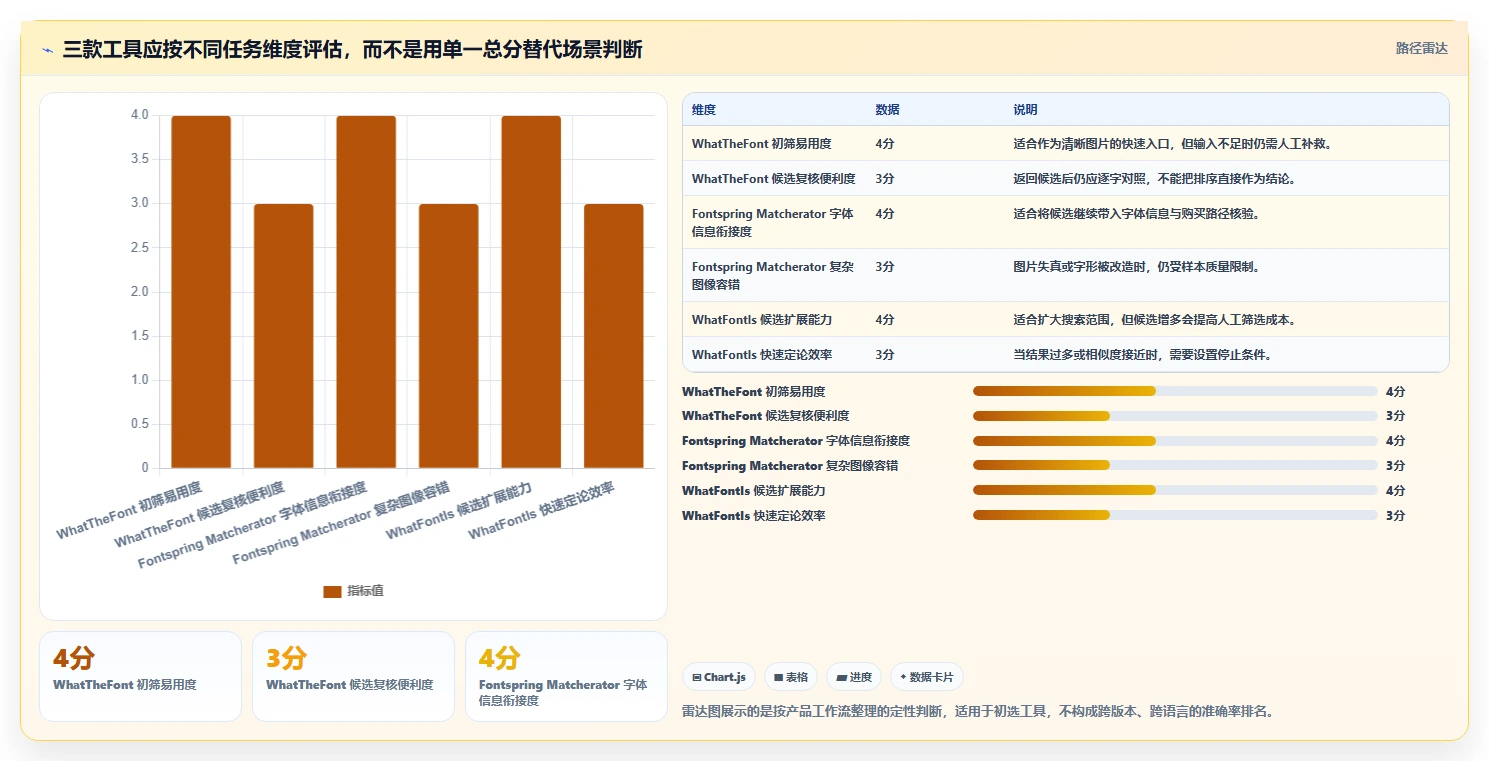The width and height of the screenshot is (1489, 761).
Task: Click the footer note starting 雷达图展示的是
Action: point(977,712)
